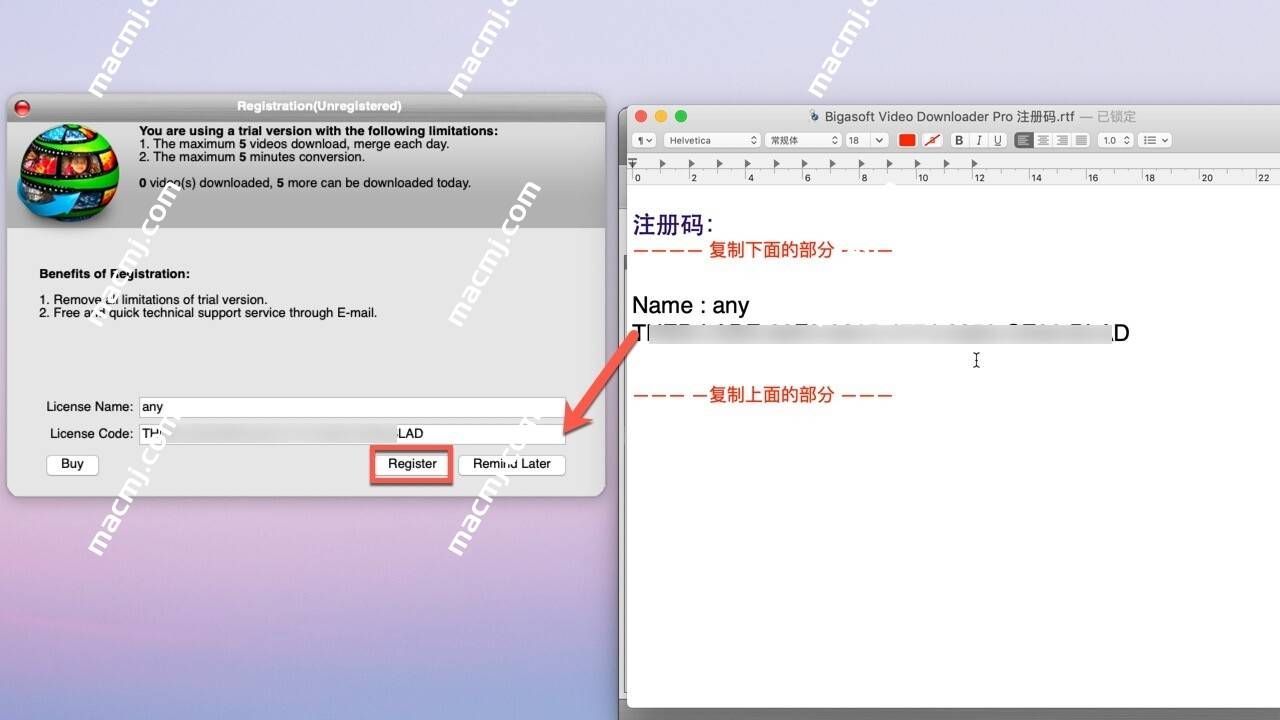Select the tab stop marker at ruler 12
This screenshot has height=720, width=1280.
pos(975,163)
